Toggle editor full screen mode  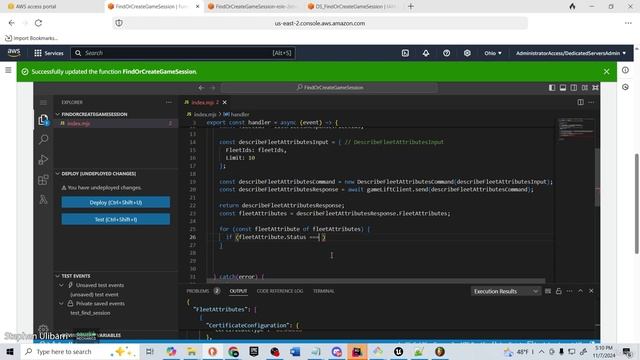point(596,87)
